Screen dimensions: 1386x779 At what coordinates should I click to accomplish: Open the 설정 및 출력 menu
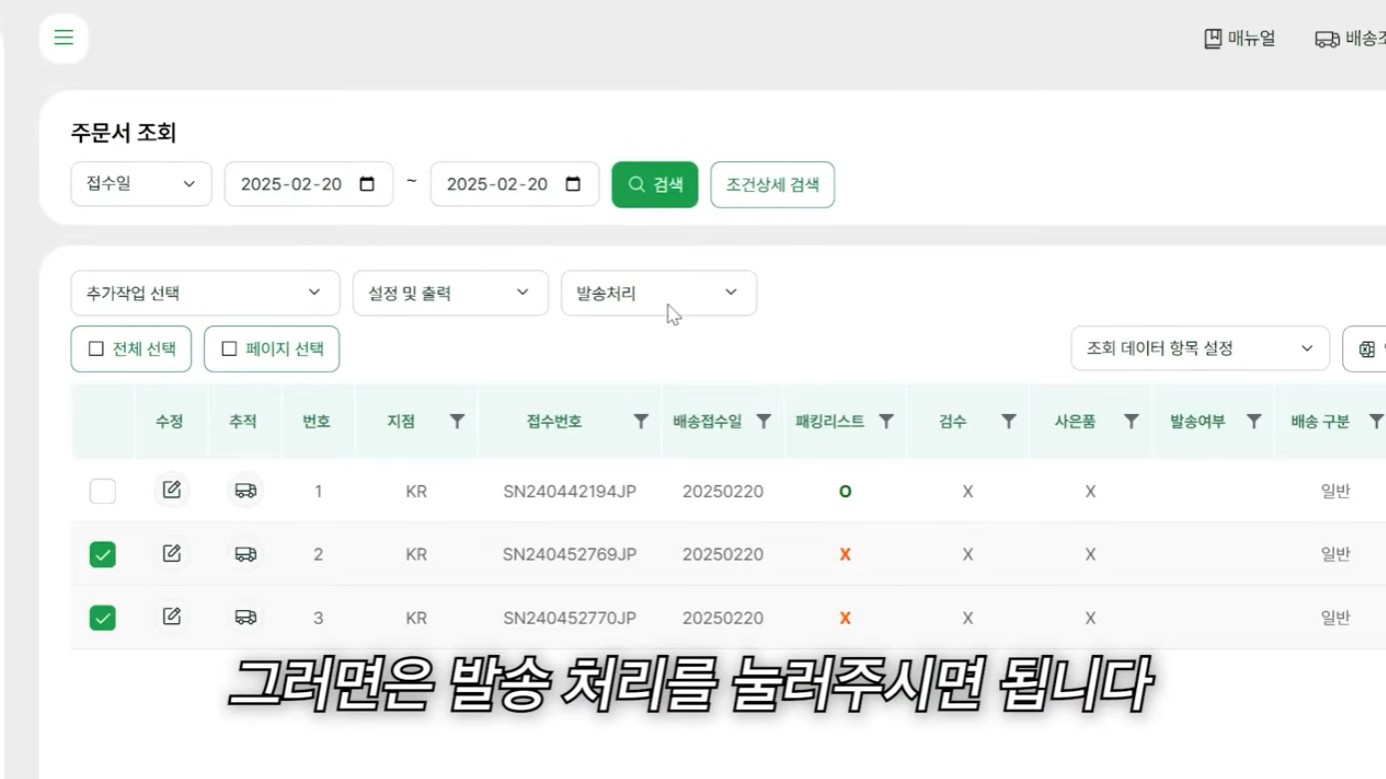coord(450,293)
